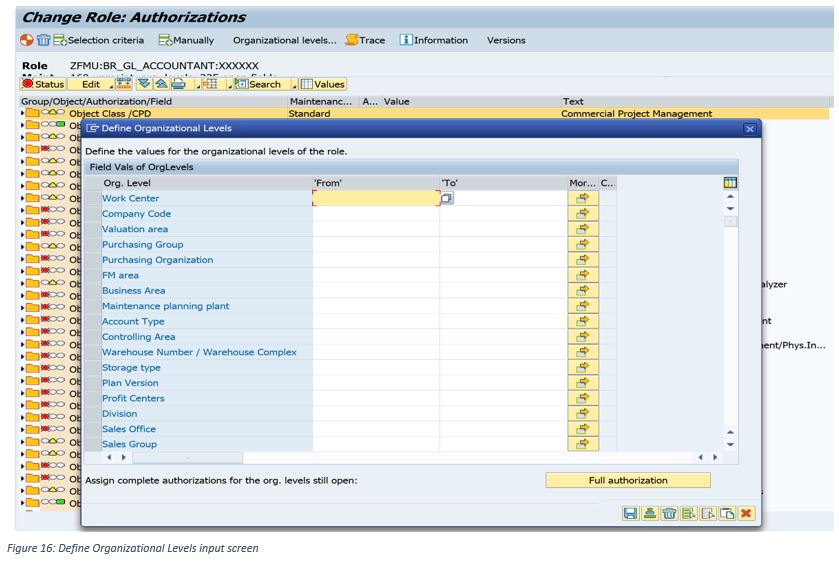Click the red X cancel icon in footer
This screenshot has width=839, height=561.
tap(746, 514)
